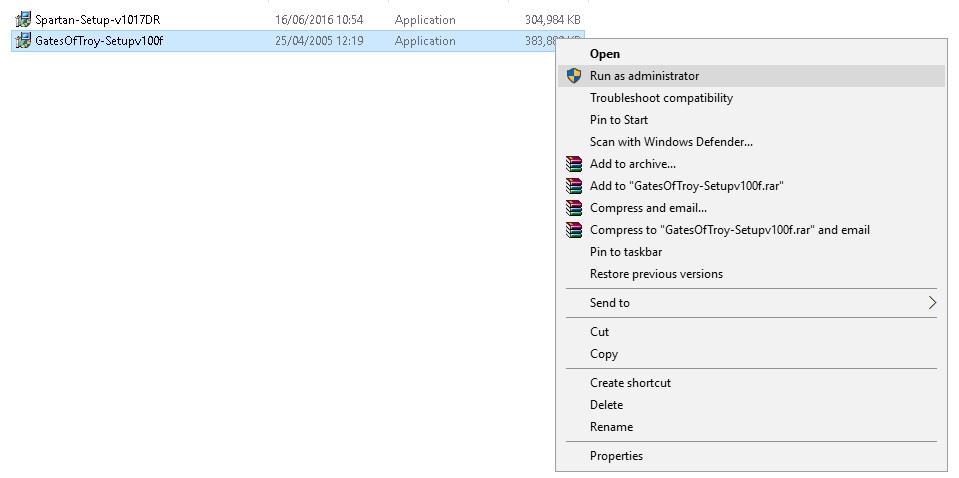Click WinRAR icon beside Compress to rar and email
Viewport: 959px width, 478px height.
tap(573, 230)
